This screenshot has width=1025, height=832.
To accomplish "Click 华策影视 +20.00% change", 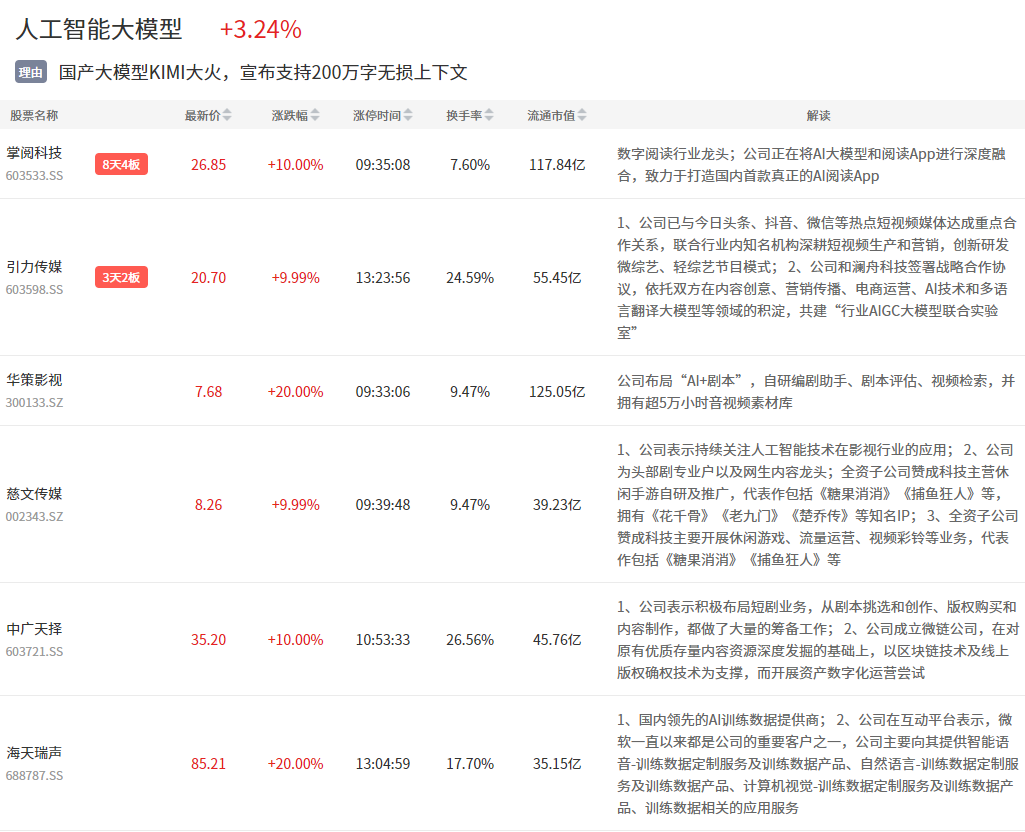I will (x=295, y=391).
